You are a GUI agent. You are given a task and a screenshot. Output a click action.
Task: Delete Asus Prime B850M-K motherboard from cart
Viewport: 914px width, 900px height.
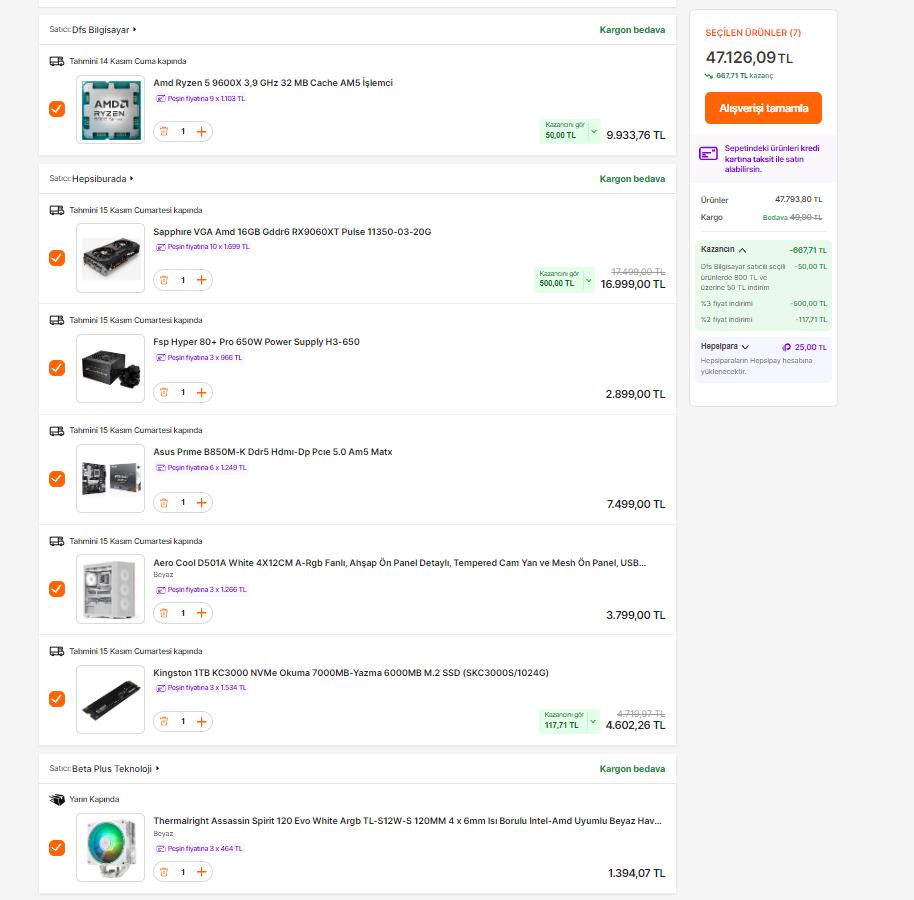(164, 502)
